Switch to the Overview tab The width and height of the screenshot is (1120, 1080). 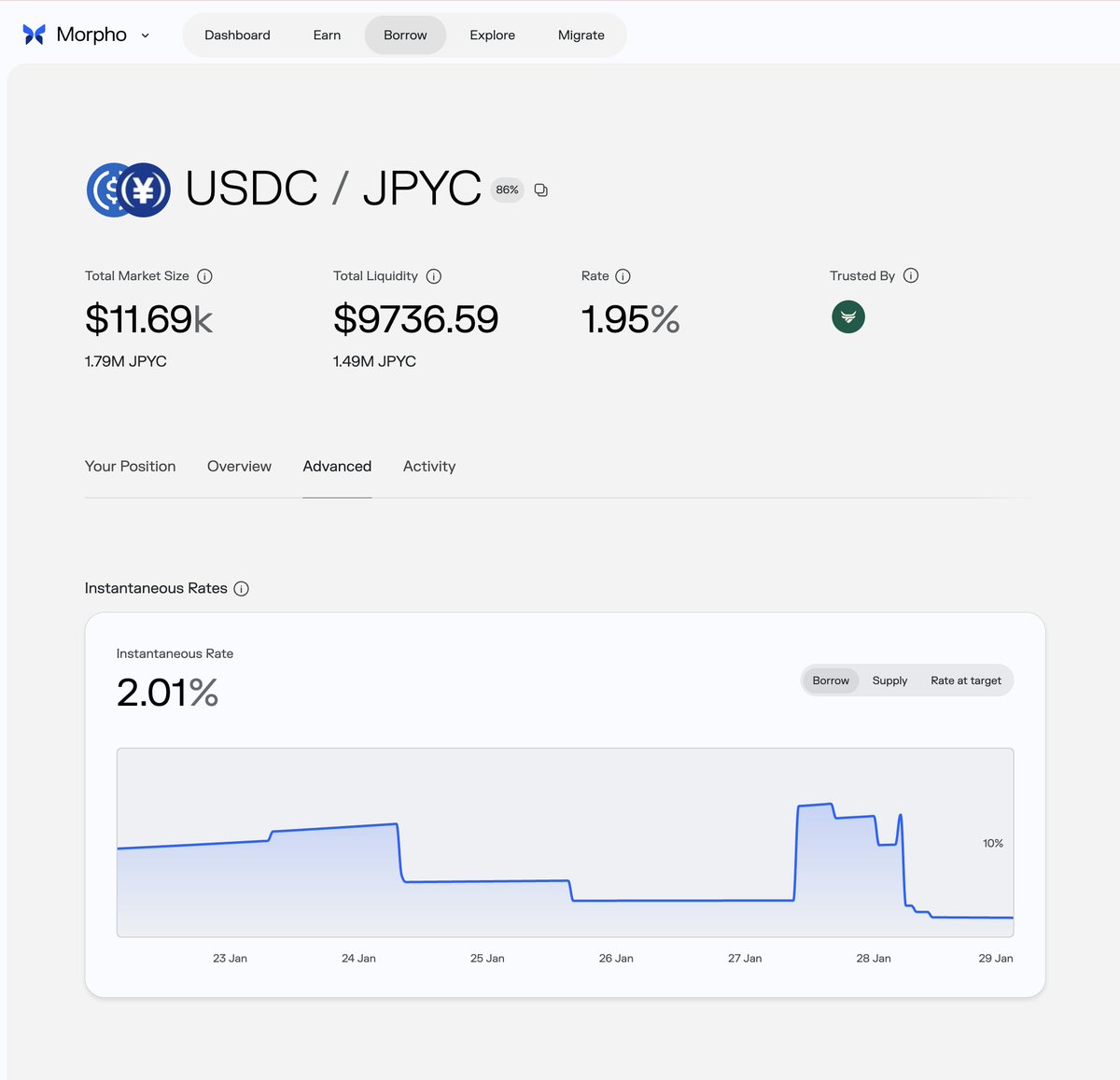coord(239,467)
